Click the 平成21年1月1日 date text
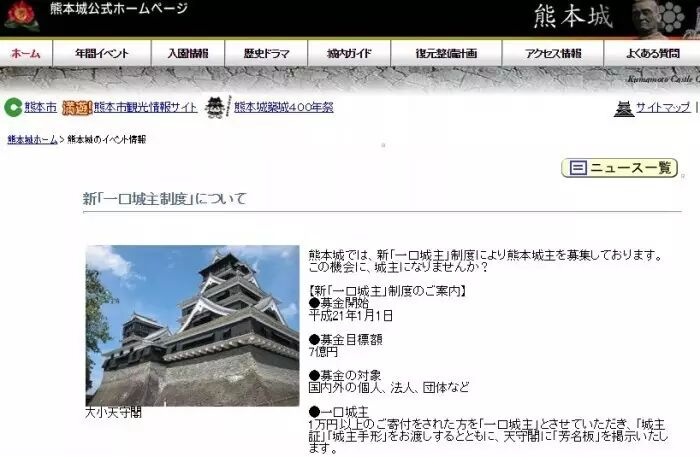Image resolution: width=700 pixels, height=457 pixels. [350, 316]
